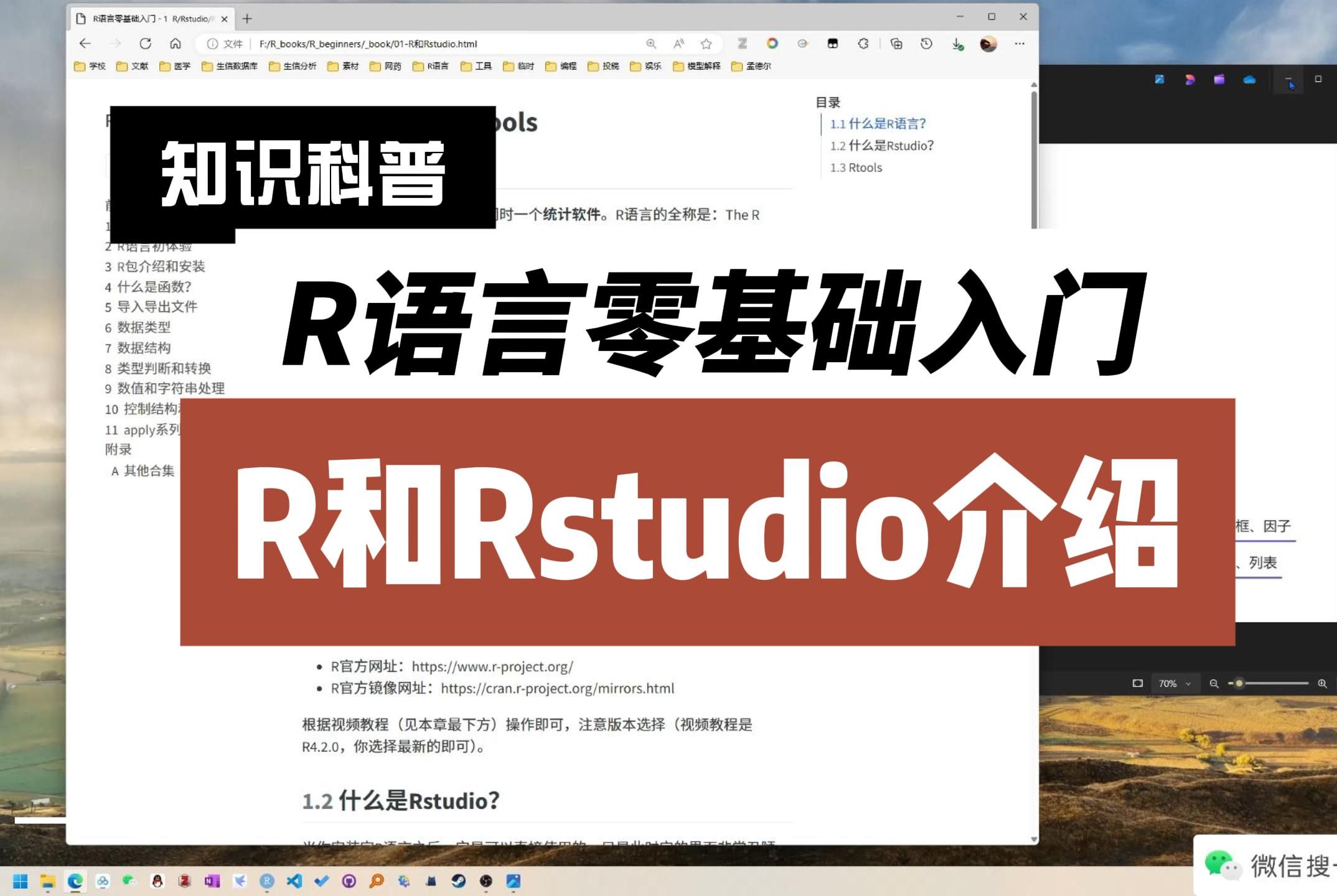The image size is (1337, 896).
Task: Open the Collections icon
Action: 896,44
